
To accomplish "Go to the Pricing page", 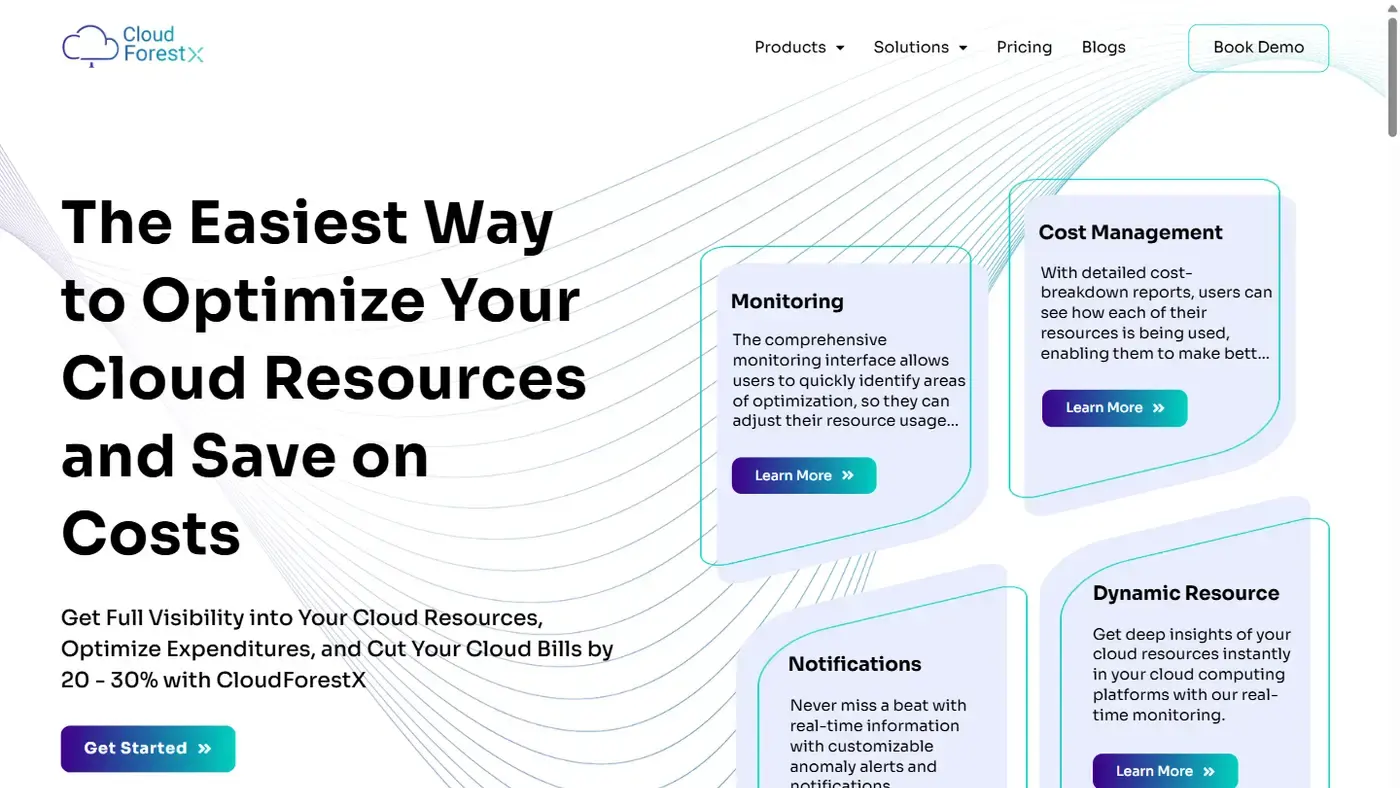I will tap(1024, 47).
